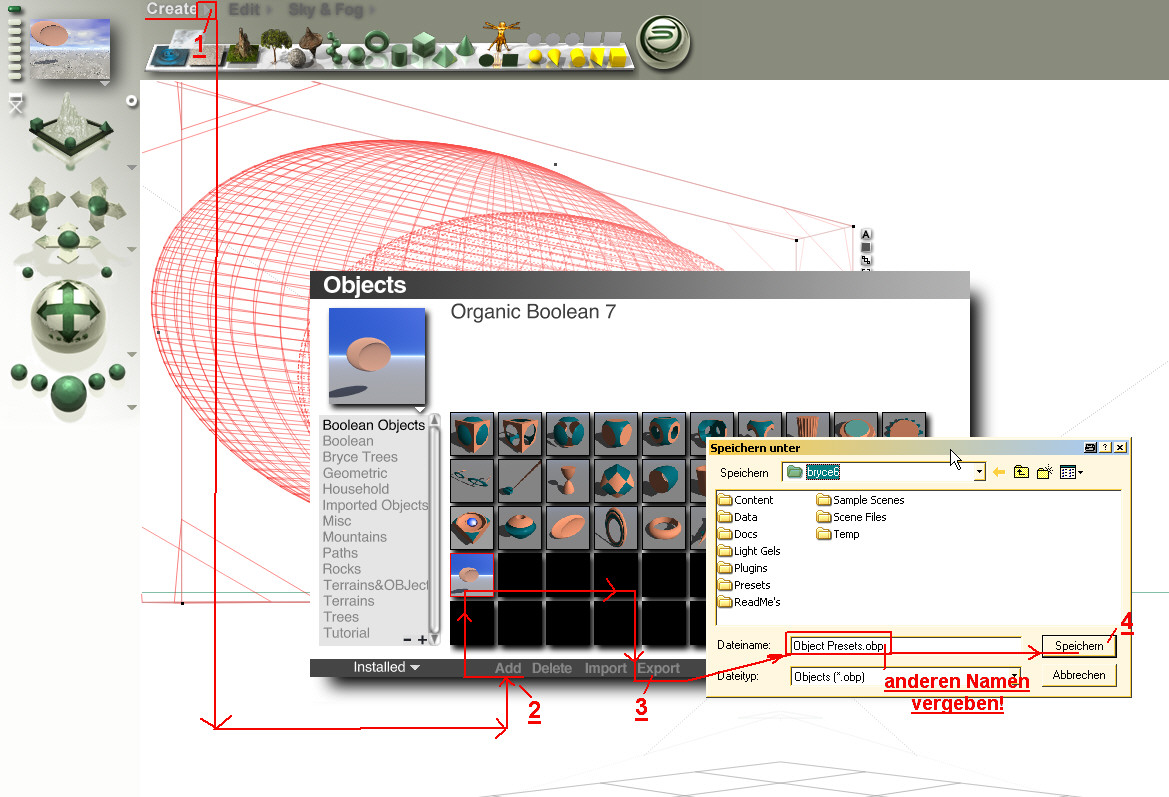Click Delete in the Objects library

point(552,669)
